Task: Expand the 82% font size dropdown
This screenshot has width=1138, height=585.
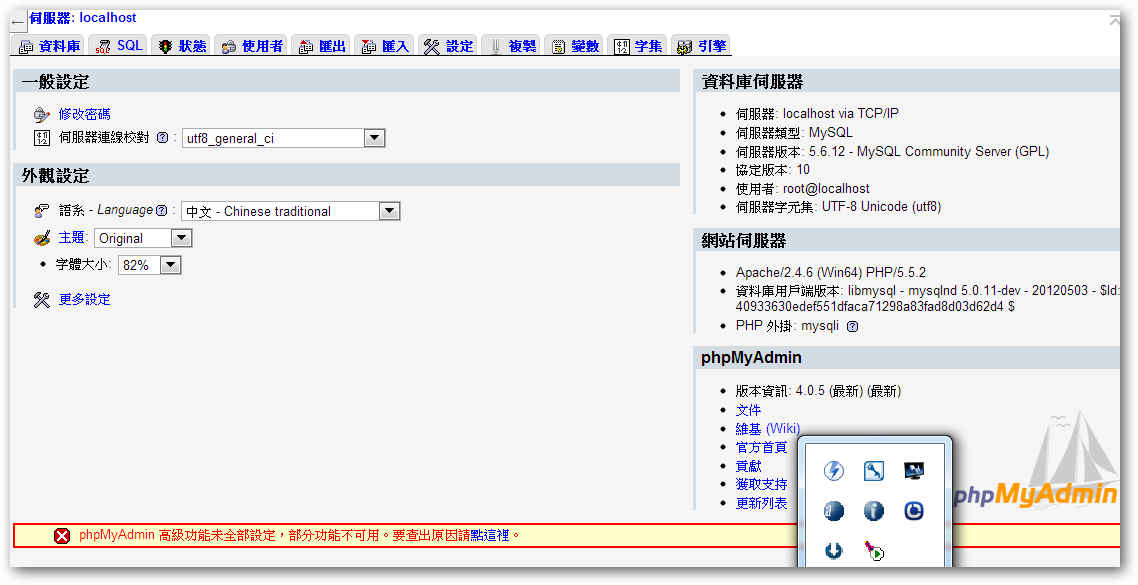Action: pyautogui.click(x=170, y=265)
